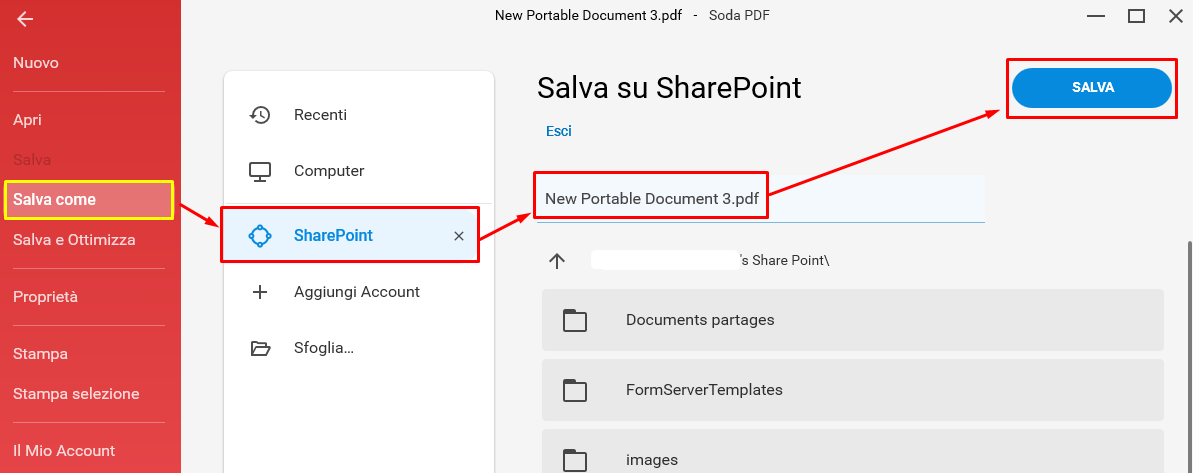This screenshot has width=1193, height=473.
Task: Click the Computer monitor icon
Action: pyautogui.click(x=260, y=171)
